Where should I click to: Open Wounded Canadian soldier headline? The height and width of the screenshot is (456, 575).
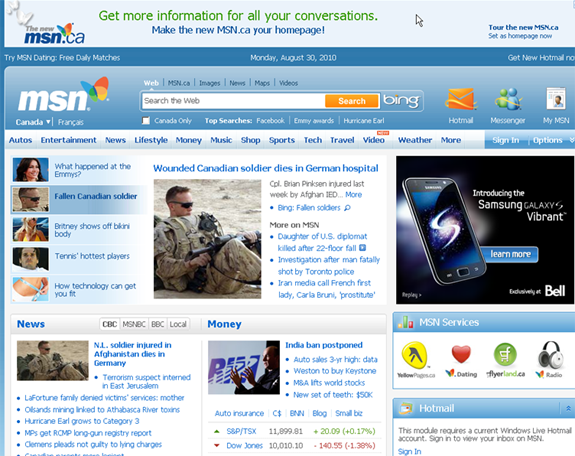point(265,168)
